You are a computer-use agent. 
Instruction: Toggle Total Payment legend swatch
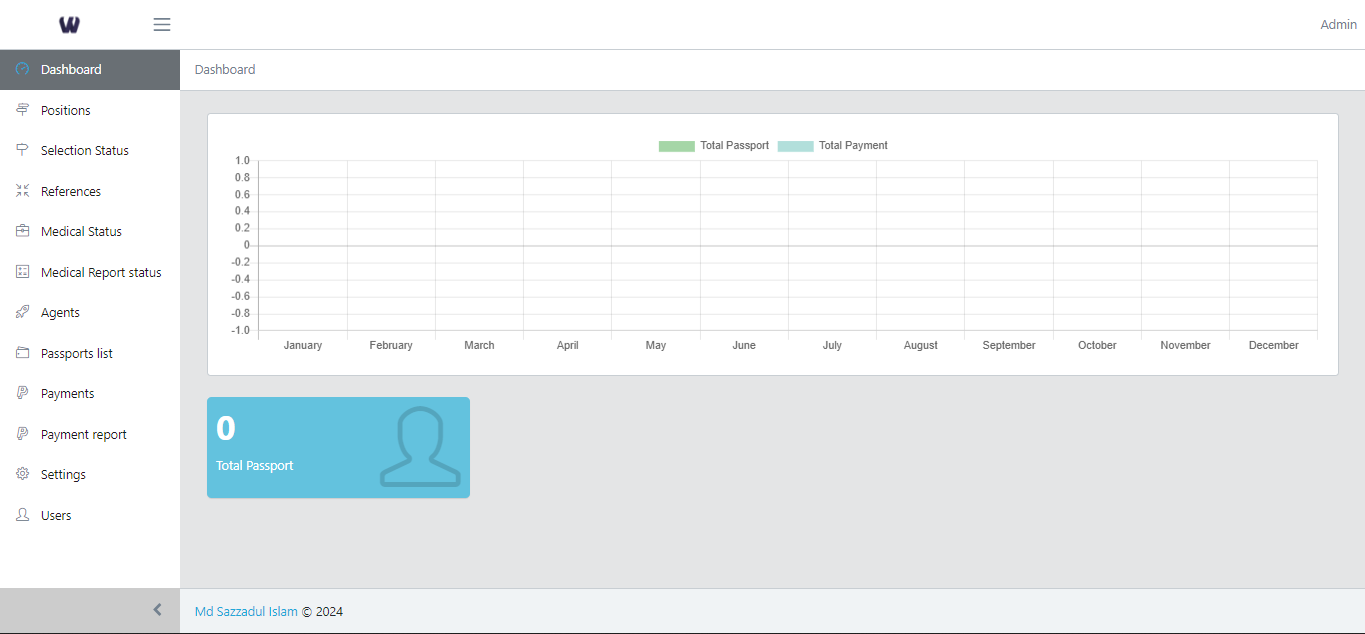coord(795,146)
